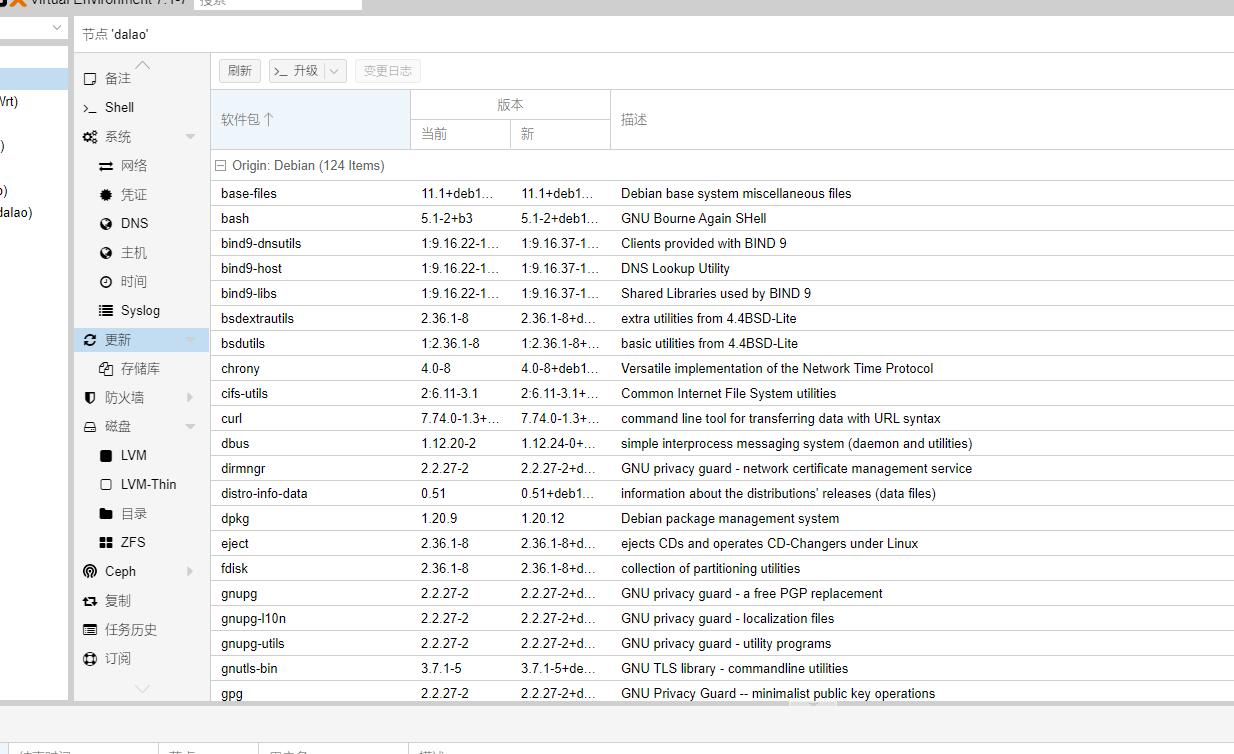Select the bind9-dnsutils package row
Viewport: 1234px width, 754px height.
click(x=722, y=243)
